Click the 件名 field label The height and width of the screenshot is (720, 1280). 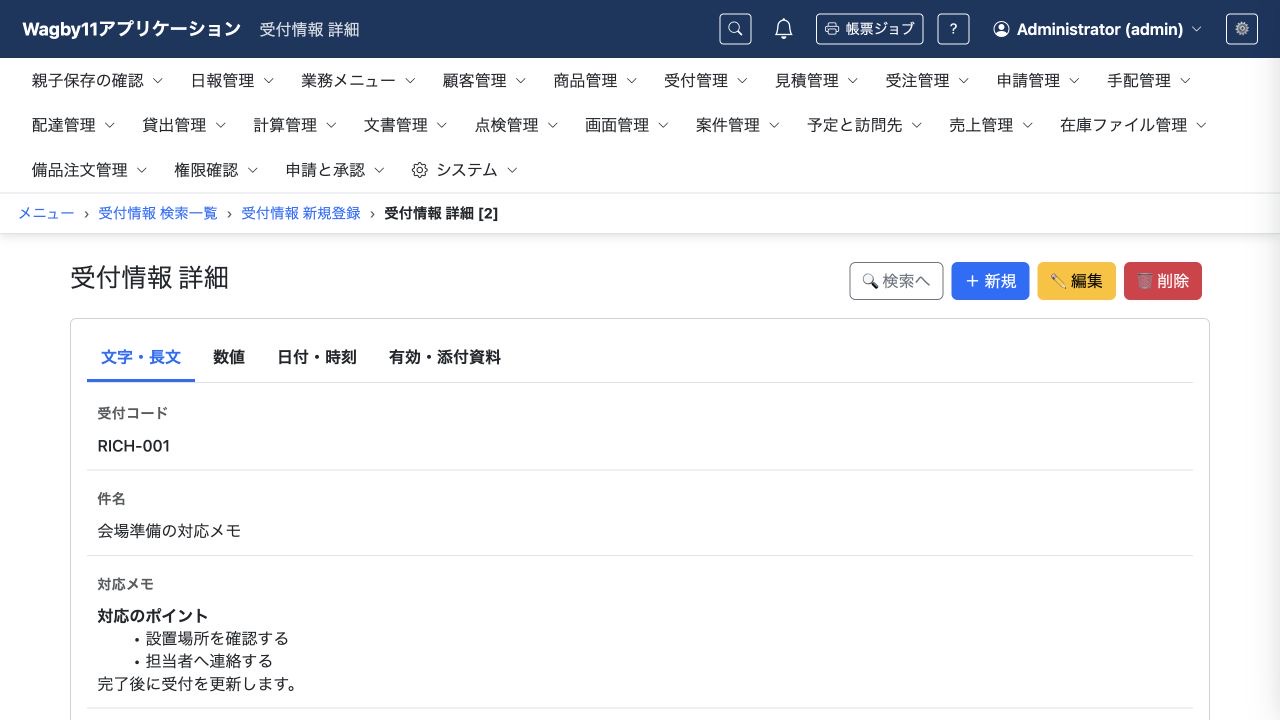click(x=111, y=498)
